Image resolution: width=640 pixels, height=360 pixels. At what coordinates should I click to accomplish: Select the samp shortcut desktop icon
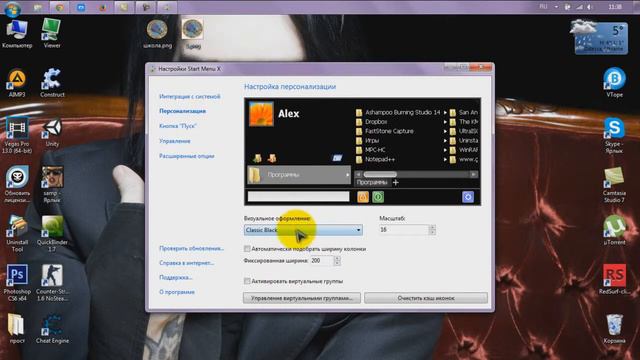52,185
